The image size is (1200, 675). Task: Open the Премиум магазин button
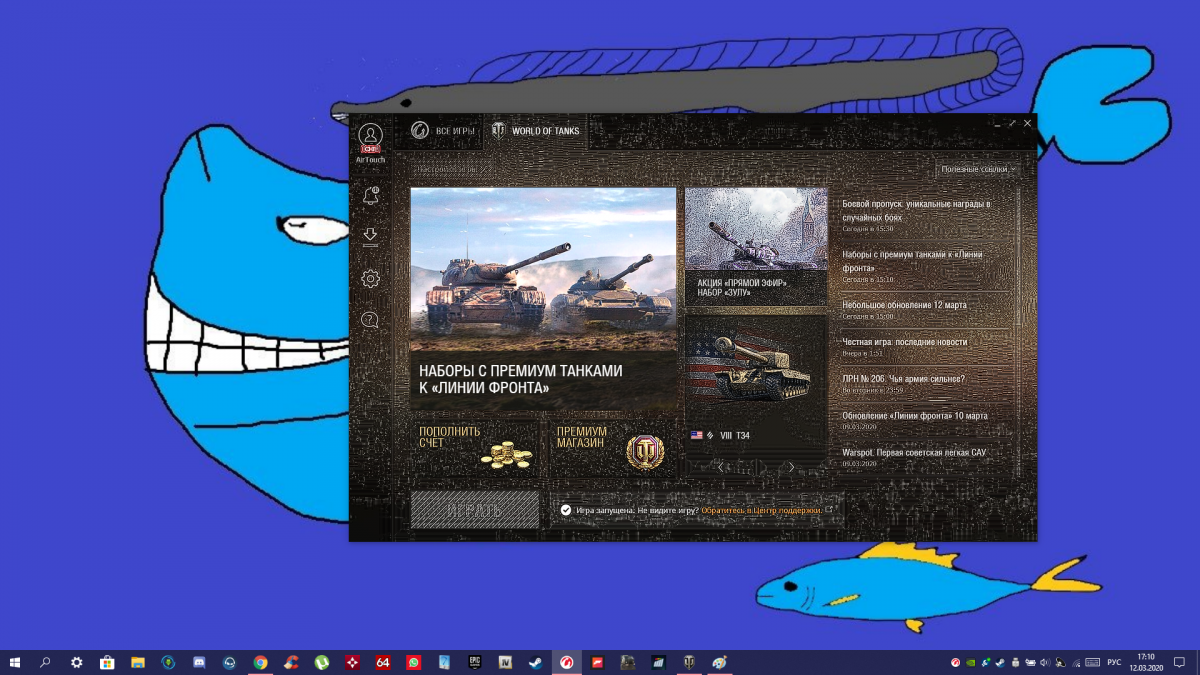pyautogui.click(x=613, y=448)
